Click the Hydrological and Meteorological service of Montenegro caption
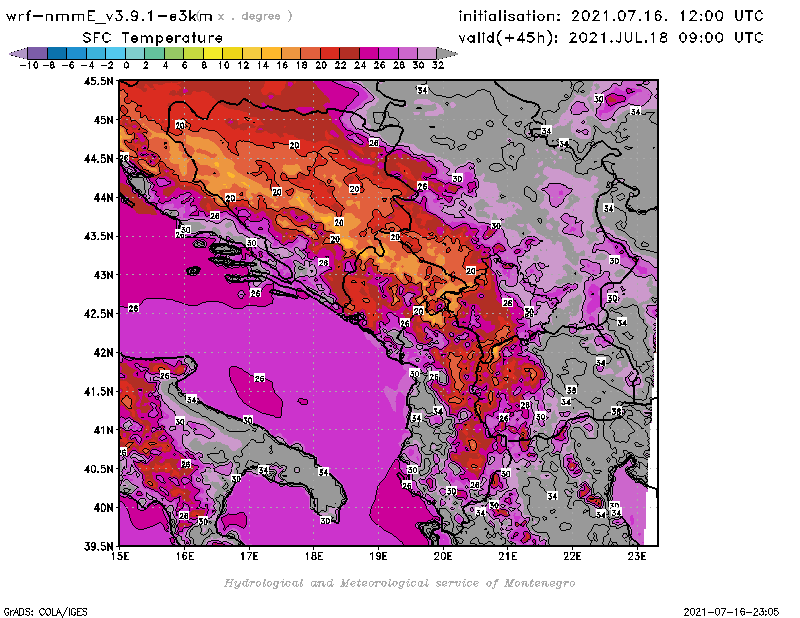The image size is (800, 618). pyautogui.click(x=399, y=583)
